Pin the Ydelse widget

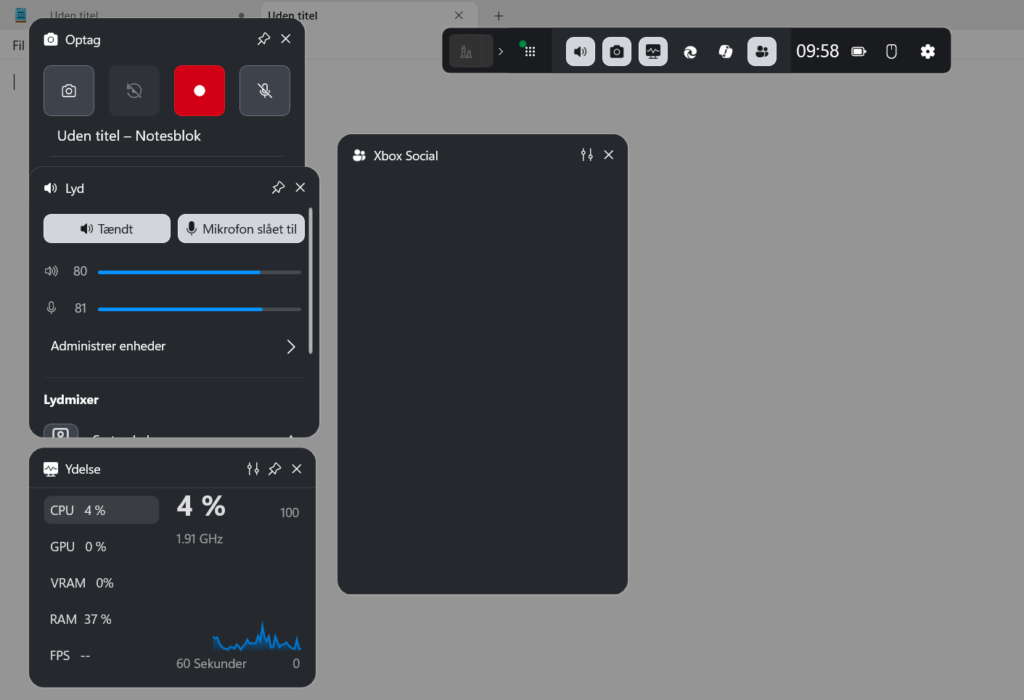[x=275, y=469]
